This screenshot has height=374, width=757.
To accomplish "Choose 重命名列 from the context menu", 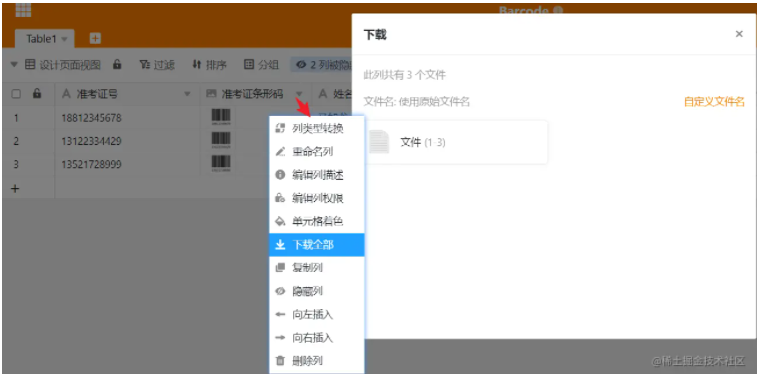I will coord(317,152).
